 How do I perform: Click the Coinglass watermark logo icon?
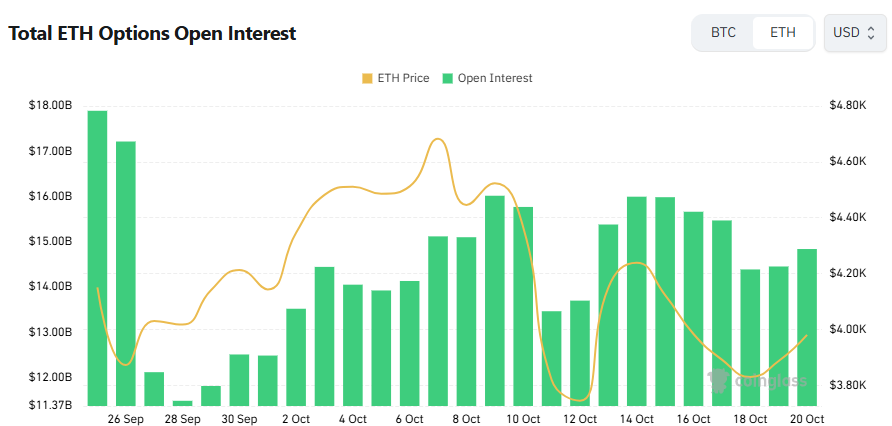point(718,378)
